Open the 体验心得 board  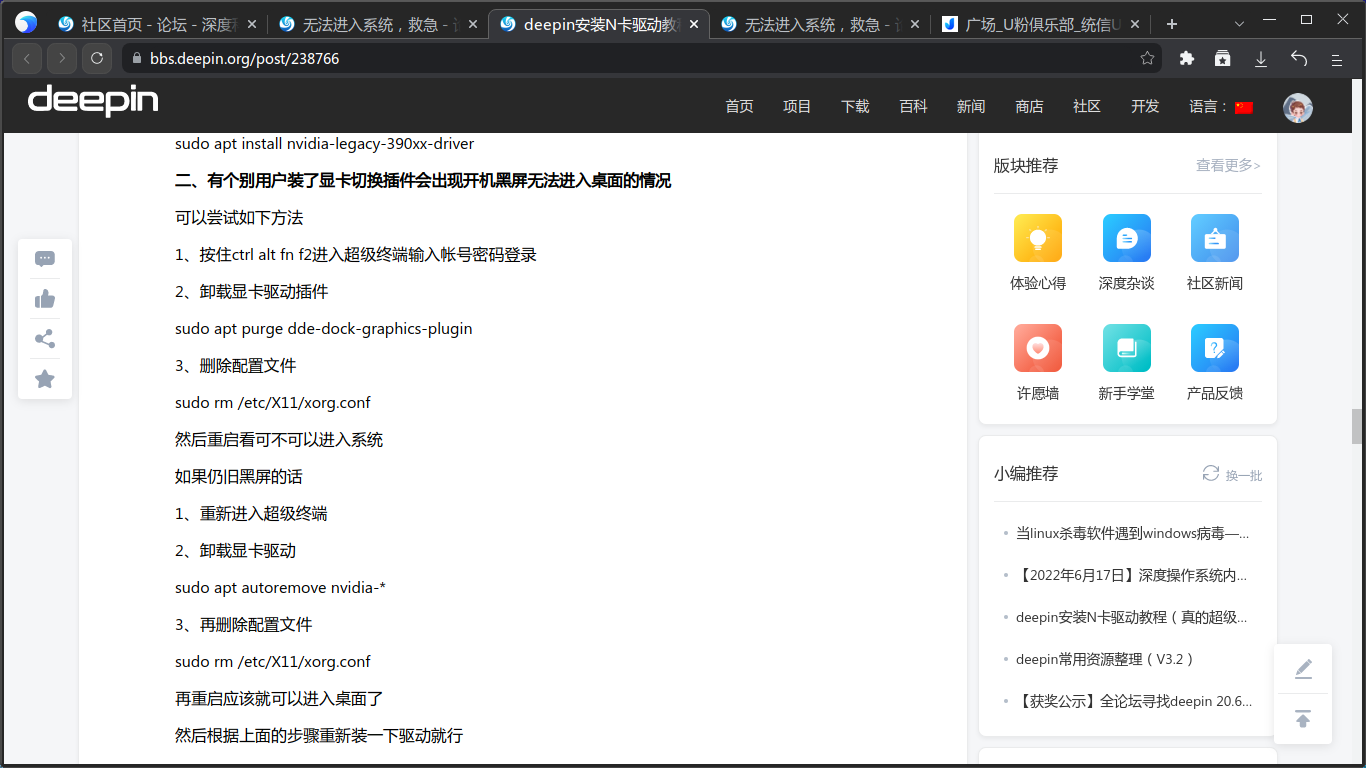click(1038, 252)
